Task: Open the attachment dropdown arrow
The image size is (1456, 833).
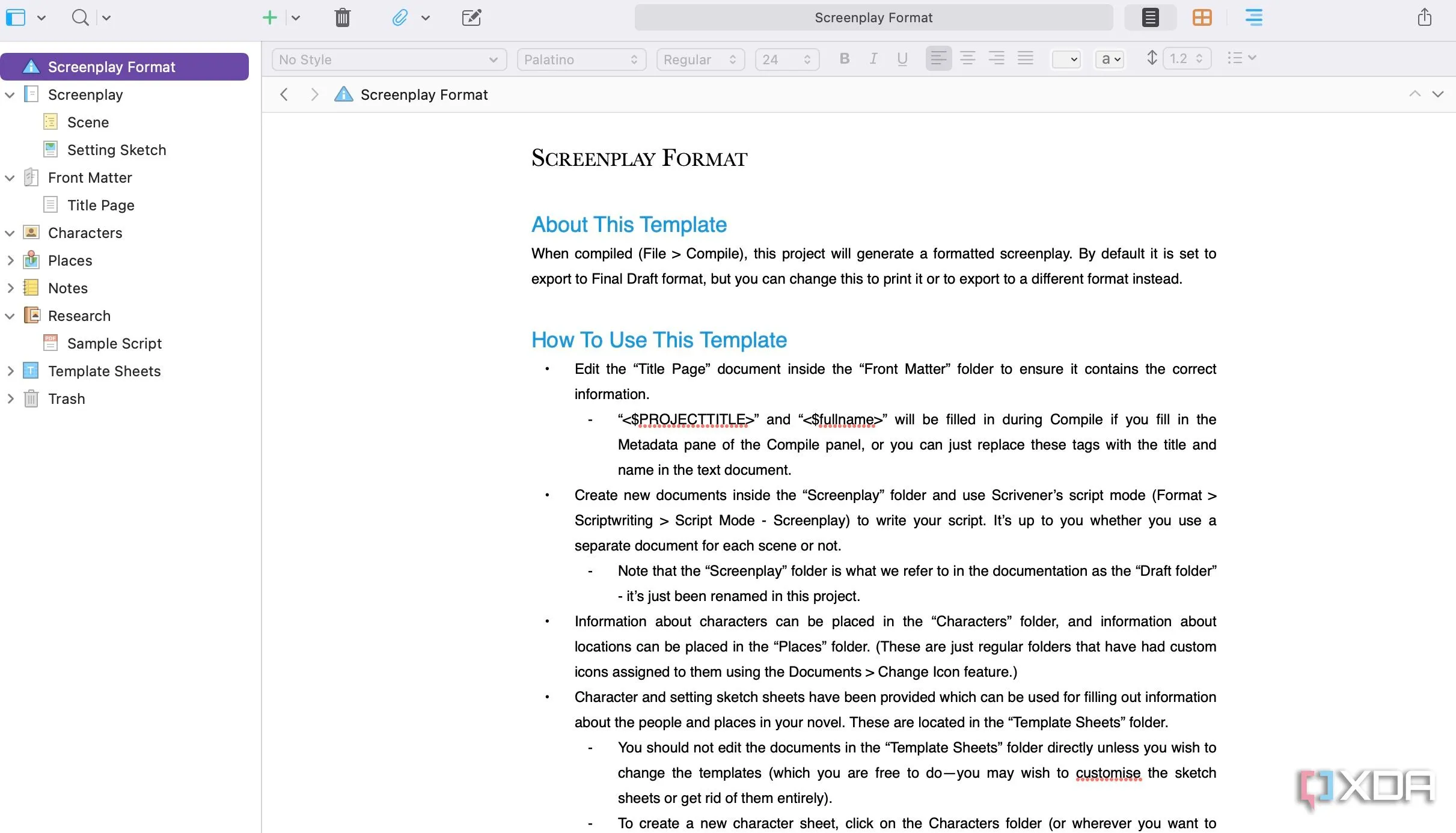Action: coord(426,18)
